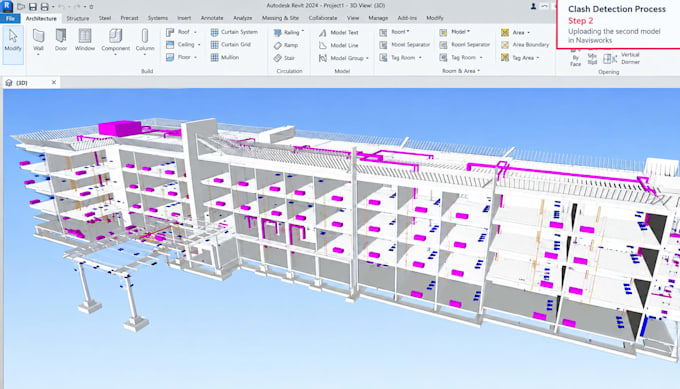The height and width of the screenshot is (389, 680).
Task: Select the Curtain System tool
Action: (x=234, y=32)
